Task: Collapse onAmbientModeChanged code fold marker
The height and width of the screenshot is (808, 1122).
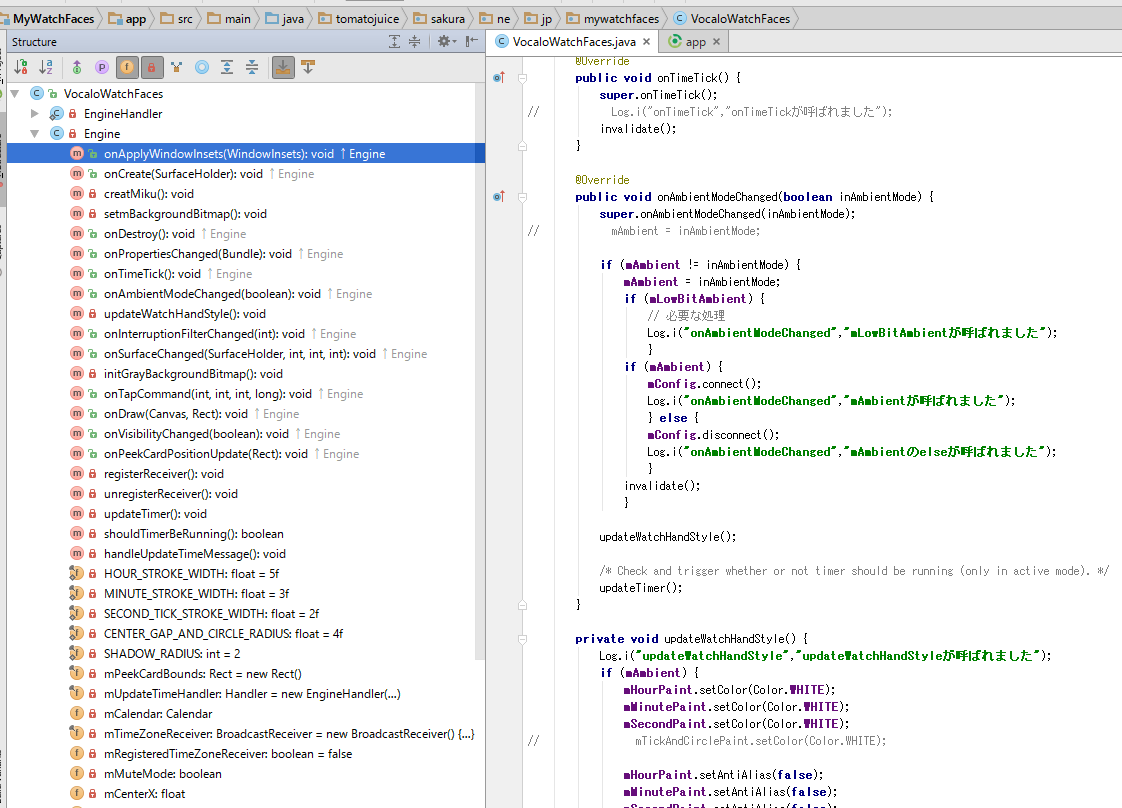Action: tap(522, 197)
